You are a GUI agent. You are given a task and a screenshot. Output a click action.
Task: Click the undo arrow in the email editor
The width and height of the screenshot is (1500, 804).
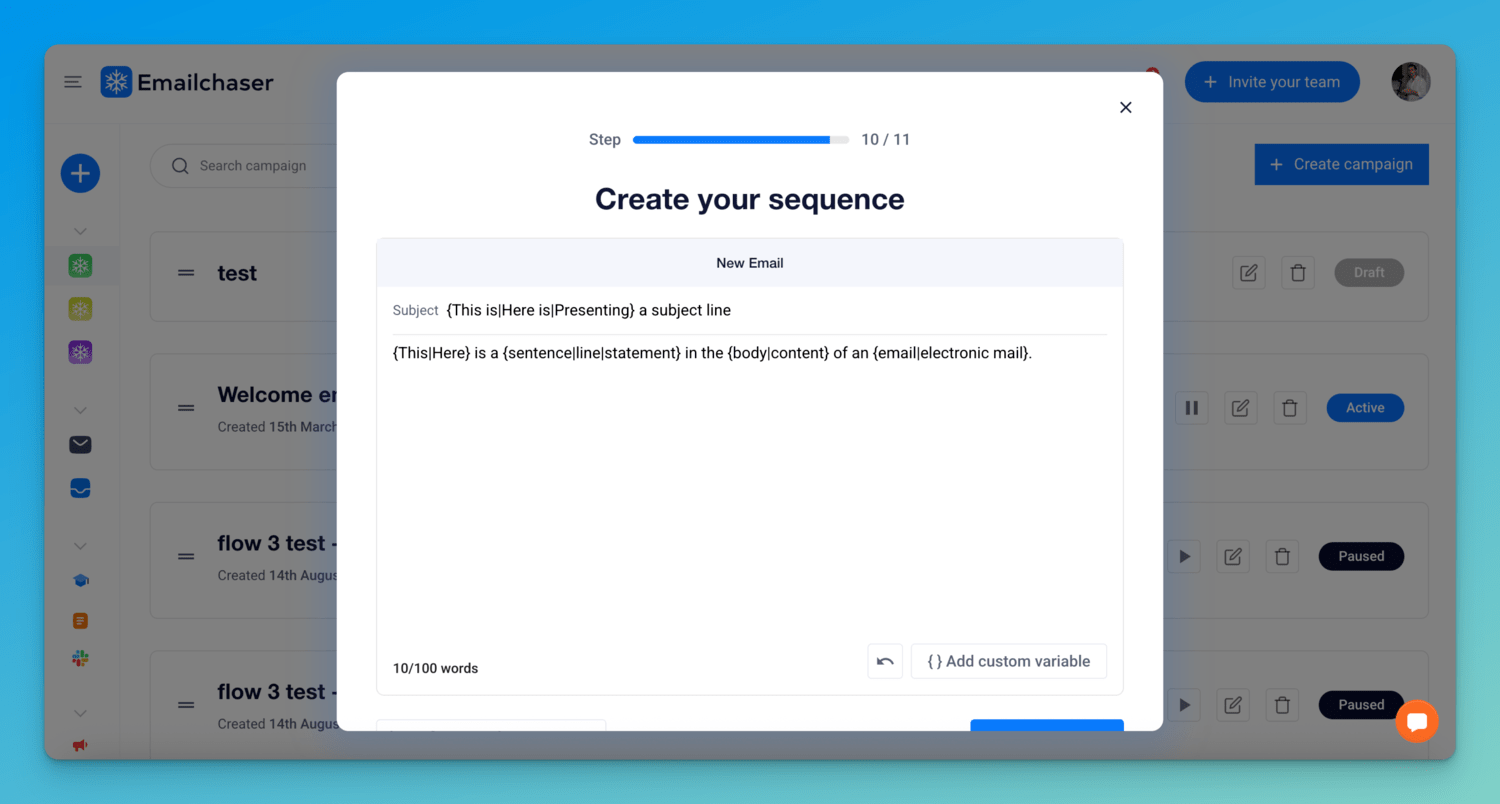tap(885, 661)
